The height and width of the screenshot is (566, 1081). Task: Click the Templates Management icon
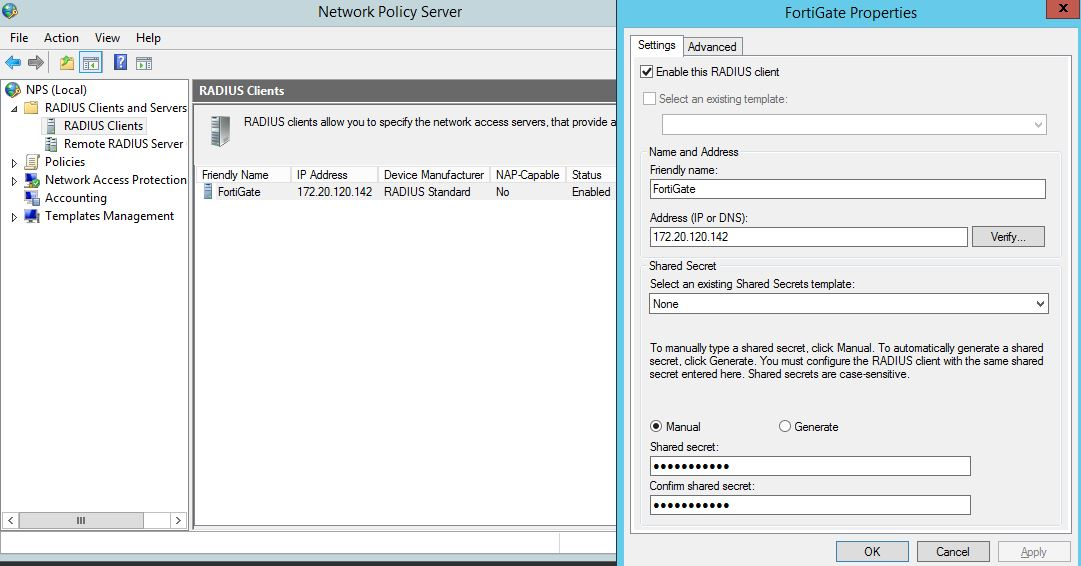[x=32, y=216]
